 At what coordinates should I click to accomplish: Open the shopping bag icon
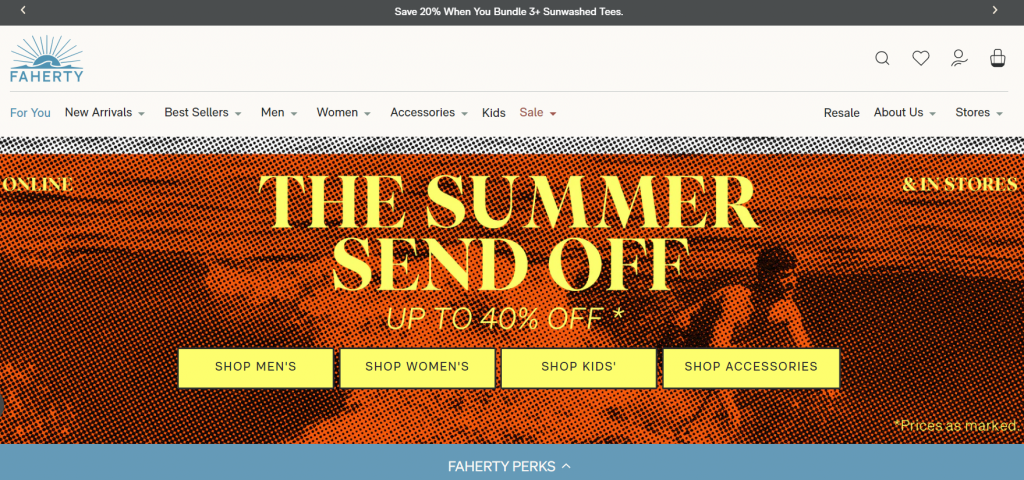(x=997, y=58)
